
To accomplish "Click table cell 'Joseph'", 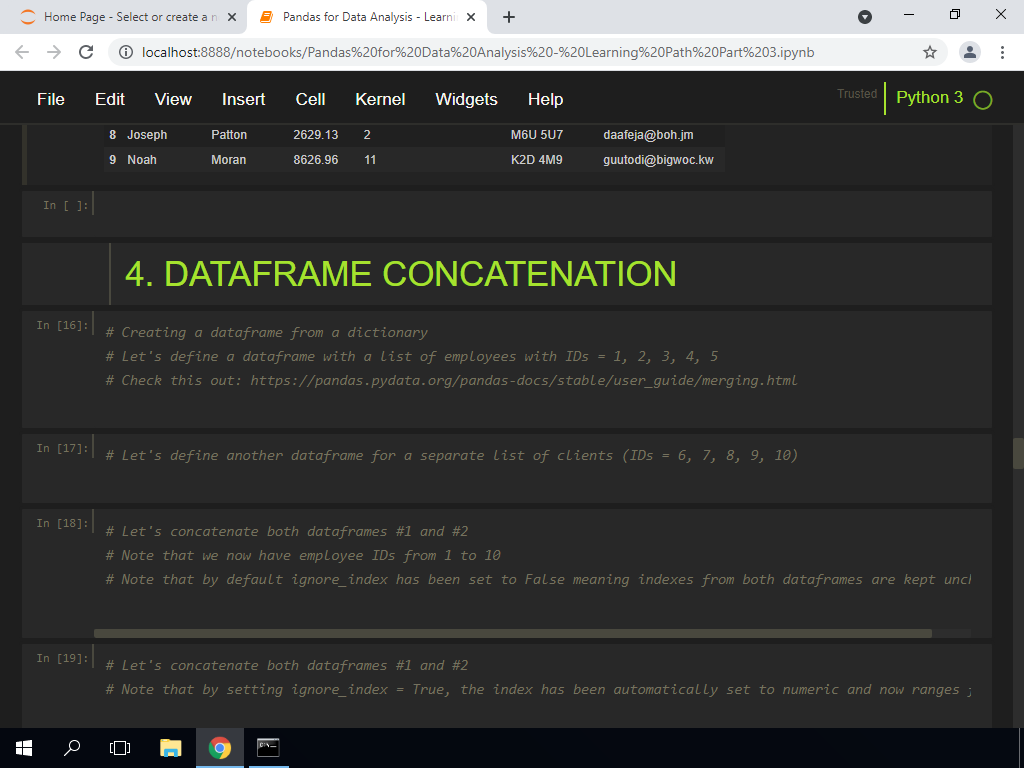I will (x=147, y=135).
